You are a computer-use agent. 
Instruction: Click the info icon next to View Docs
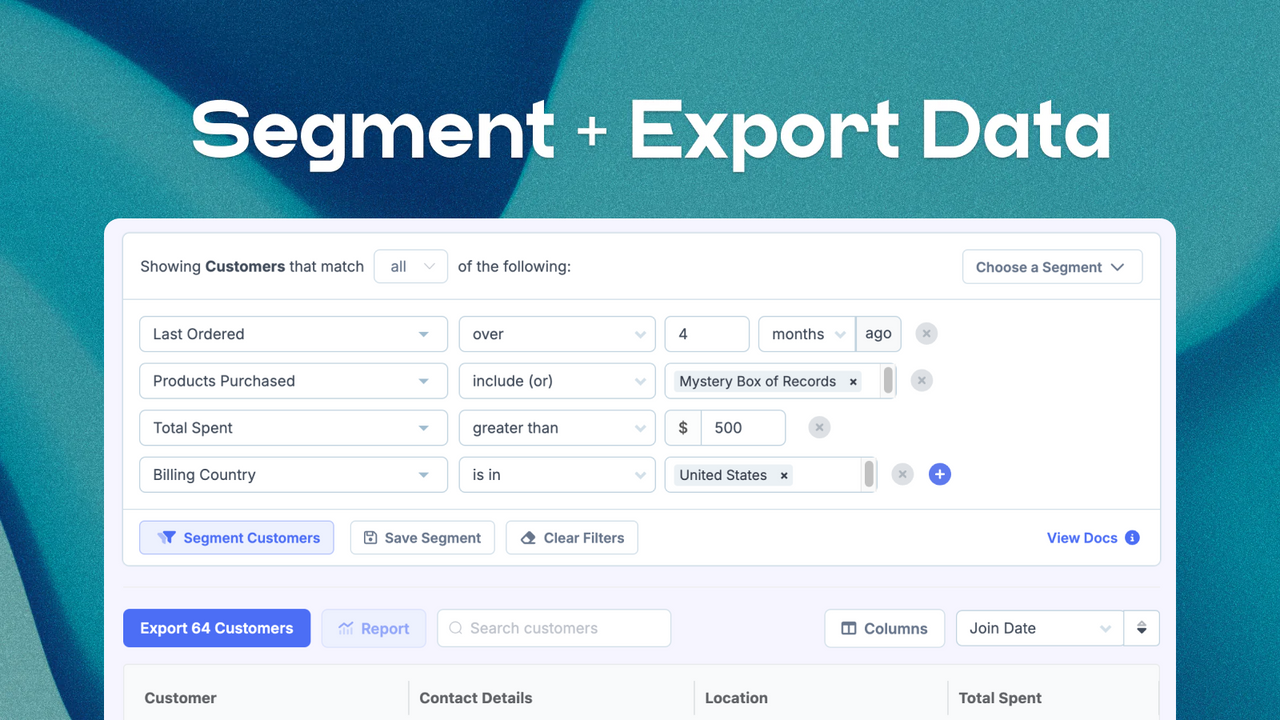[1131, 537]
